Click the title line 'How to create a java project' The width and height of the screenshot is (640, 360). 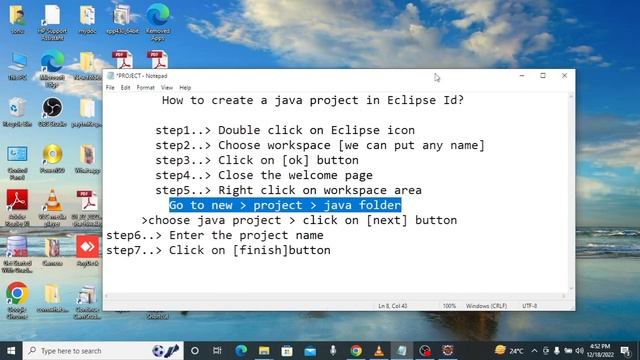point(313,100)
